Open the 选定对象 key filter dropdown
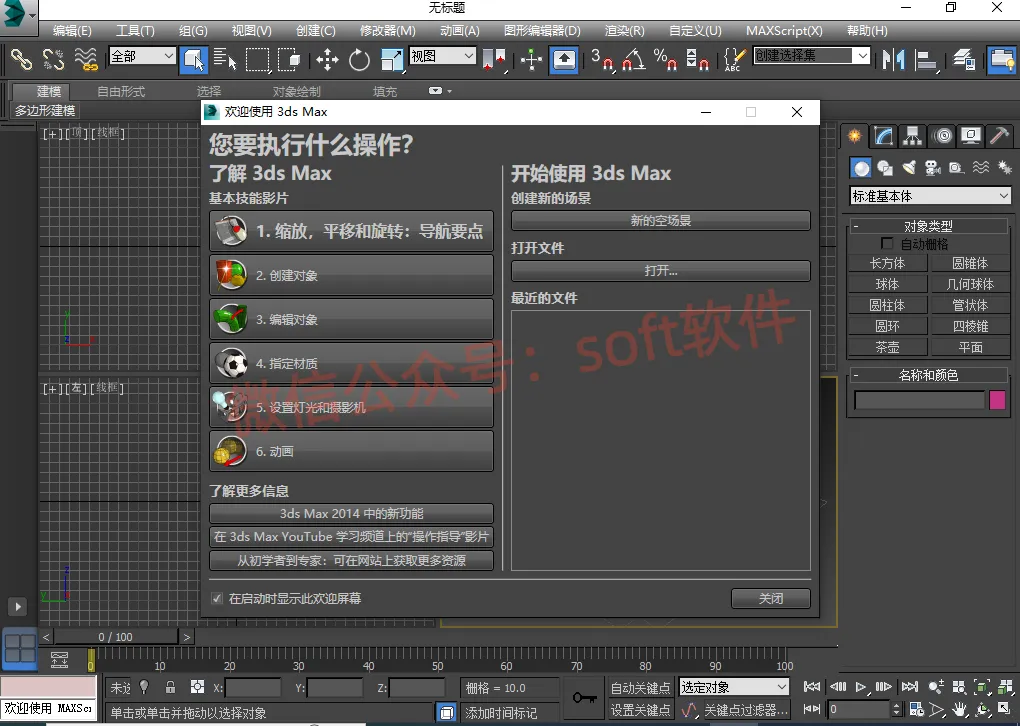Viewport: 1020px width, 726px height. tap(734, 687)
